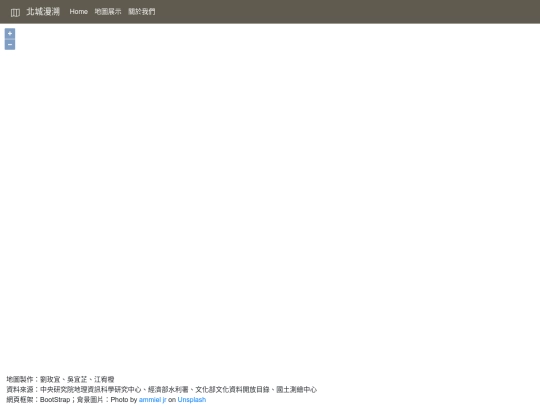540x405 pixels.
Task: Open the 北城漫溯 brand link
Action: (x=43, y=12)
